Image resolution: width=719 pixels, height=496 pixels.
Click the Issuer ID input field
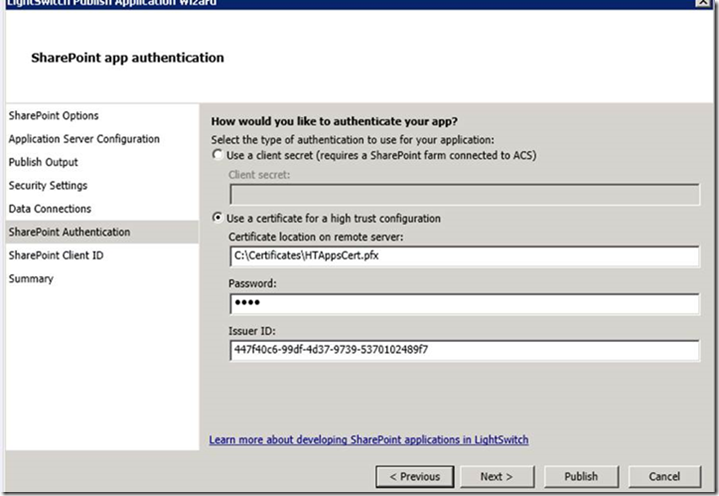click(x=465, y=351)
